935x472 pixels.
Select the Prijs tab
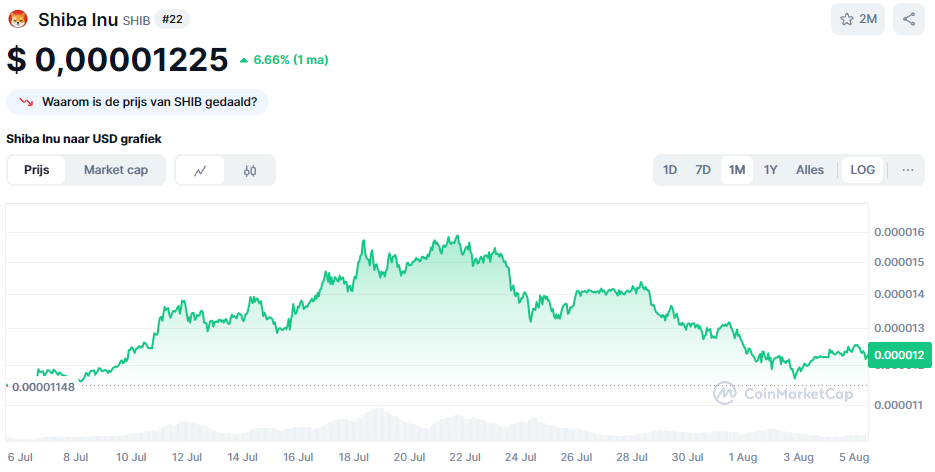(36, 170)
